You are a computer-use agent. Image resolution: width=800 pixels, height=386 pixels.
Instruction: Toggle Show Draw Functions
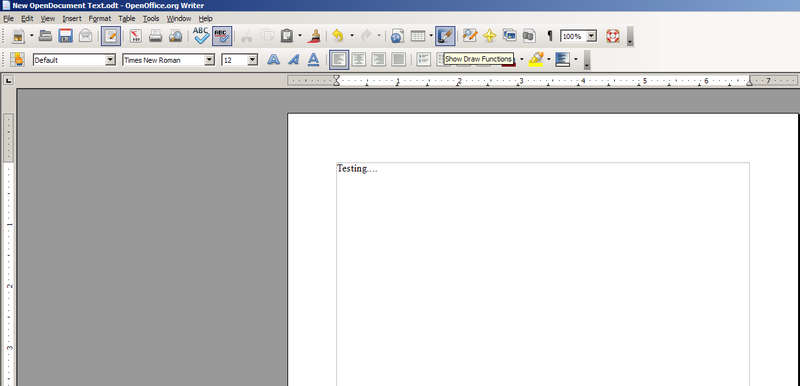(445, 36)
